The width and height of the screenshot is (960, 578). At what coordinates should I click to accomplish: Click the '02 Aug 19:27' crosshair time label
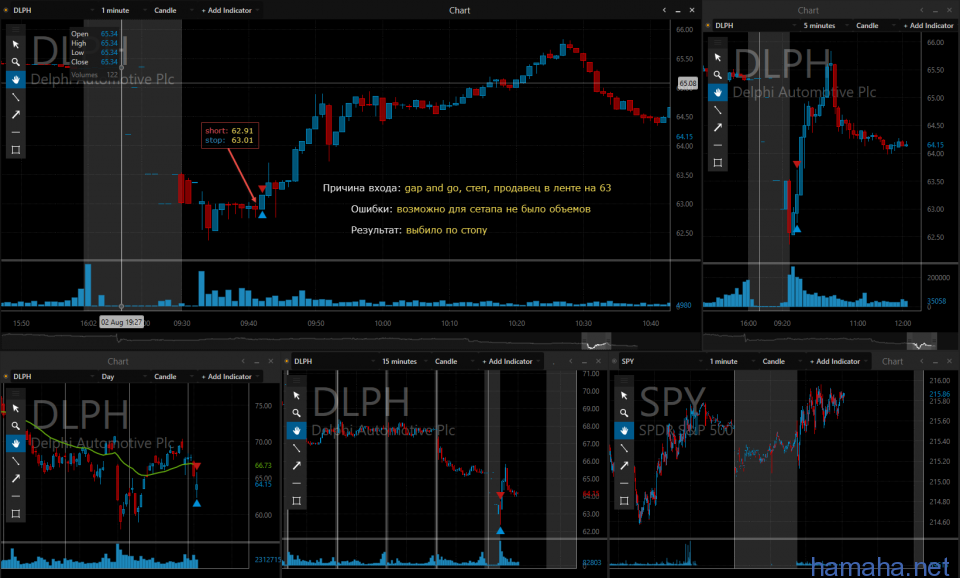(121, 322)
